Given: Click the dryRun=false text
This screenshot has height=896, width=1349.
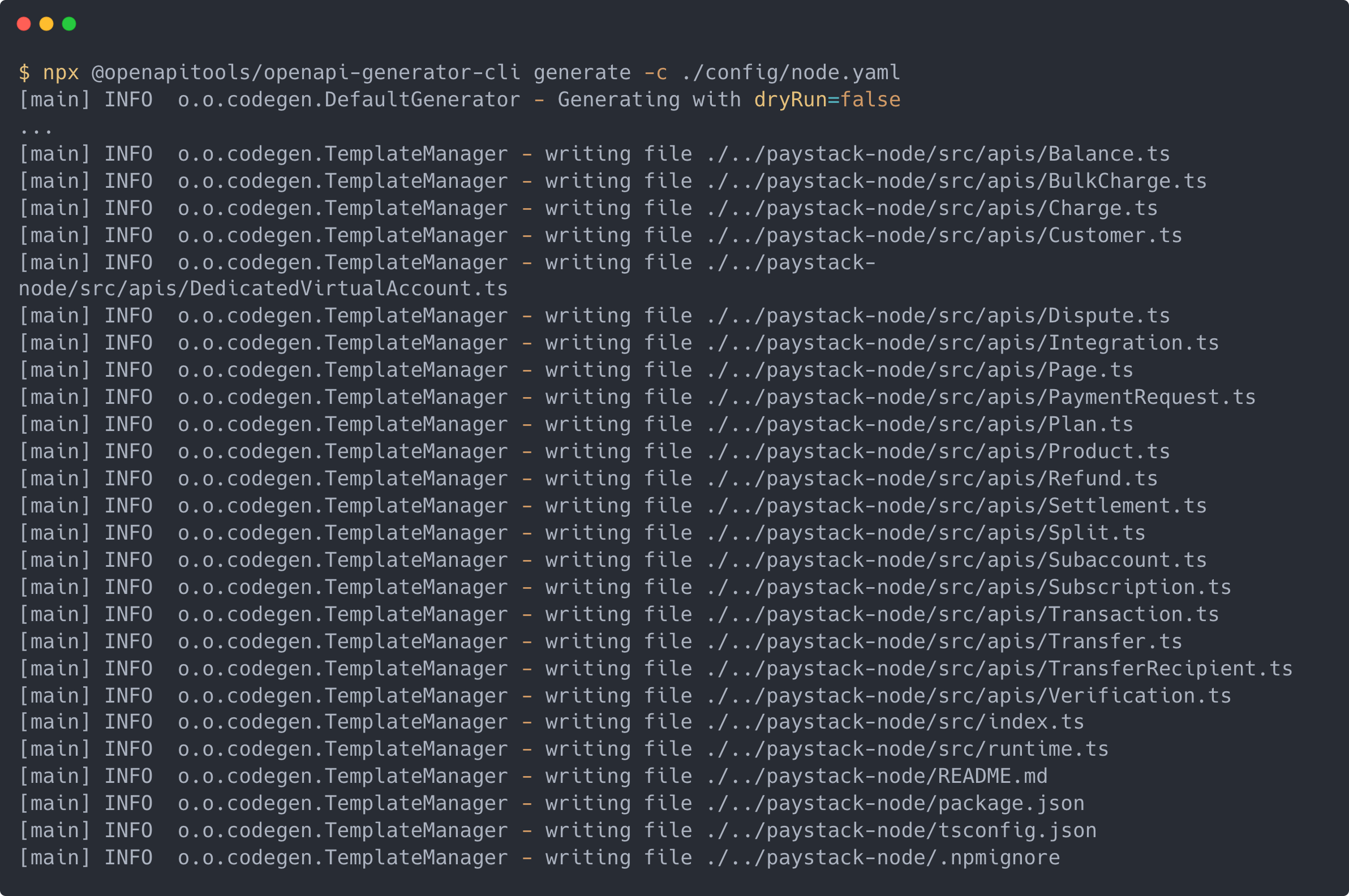Looking at the screenshot, I should pos(827,100).
